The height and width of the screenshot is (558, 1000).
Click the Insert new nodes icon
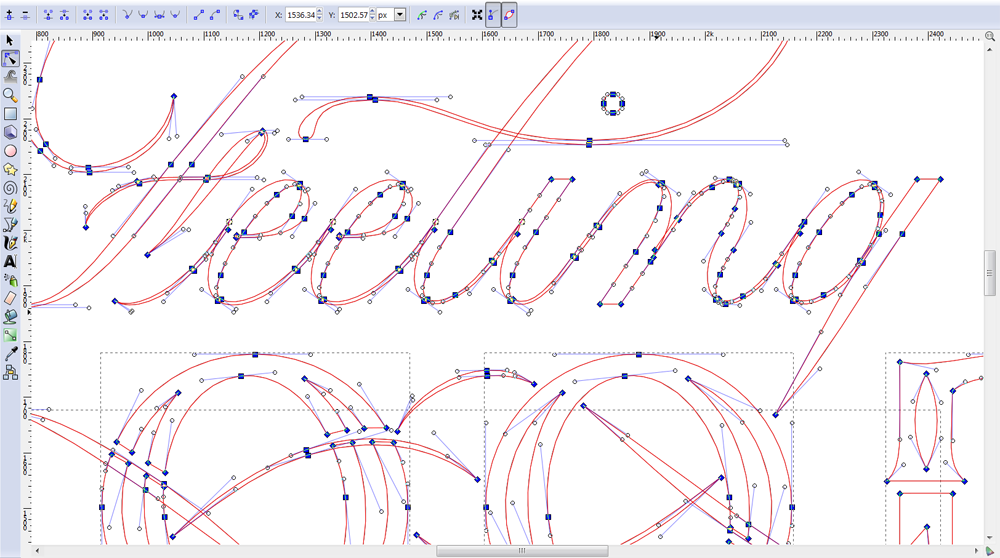coord(11,15)
